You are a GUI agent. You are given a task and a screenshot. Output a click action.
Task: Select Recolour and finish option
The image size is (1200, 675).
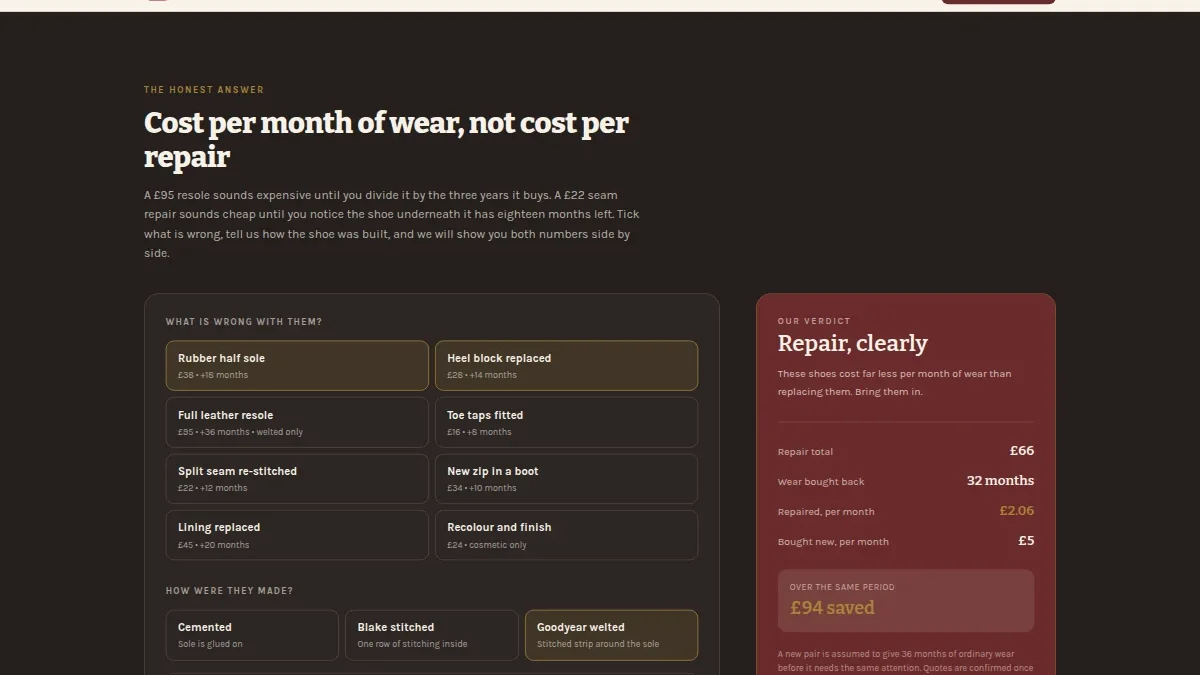pos(566,535)
